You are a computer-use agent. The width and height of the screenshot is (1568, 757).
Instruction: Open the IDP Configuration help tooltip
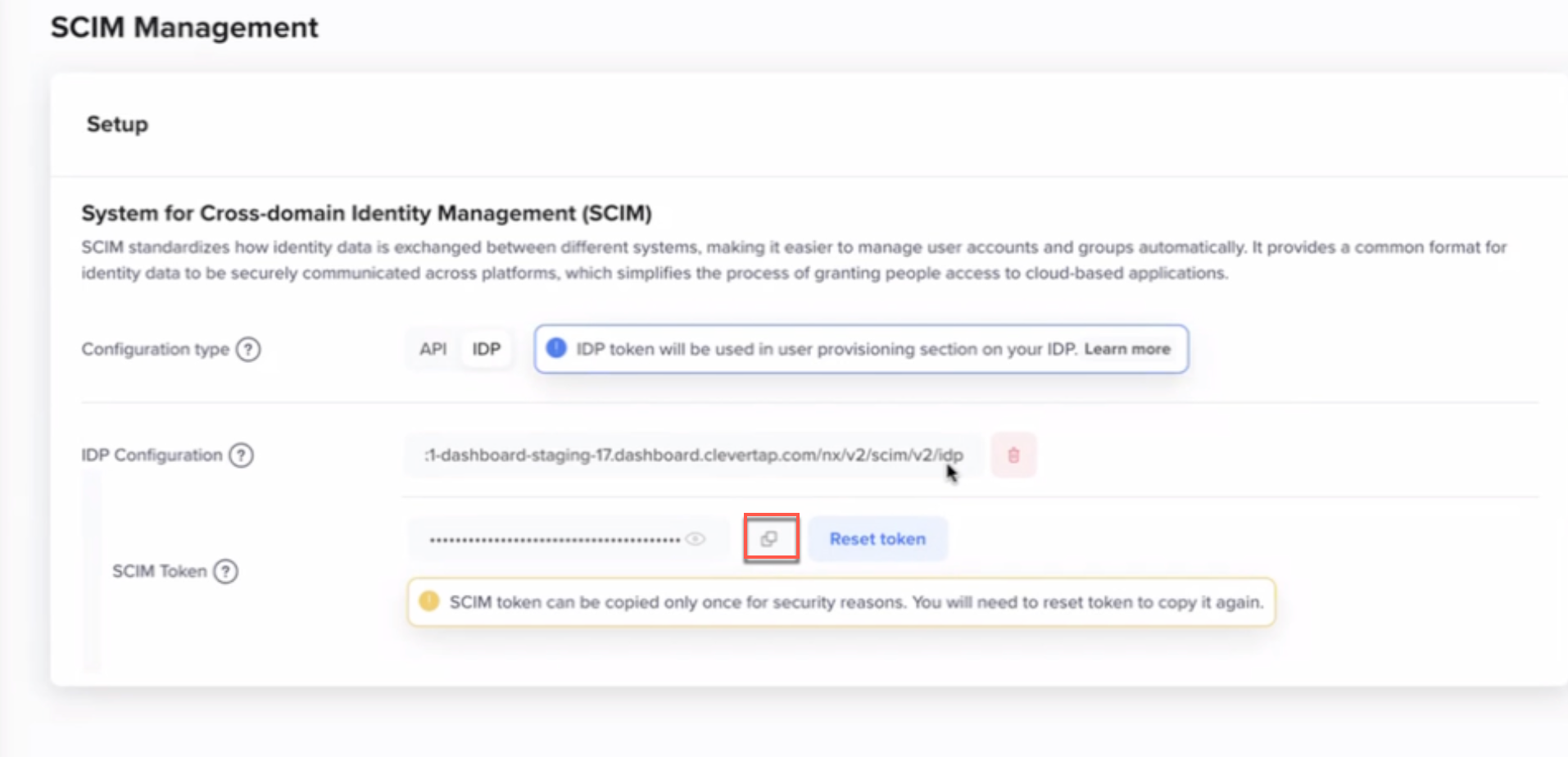click(x=240, y=456)
